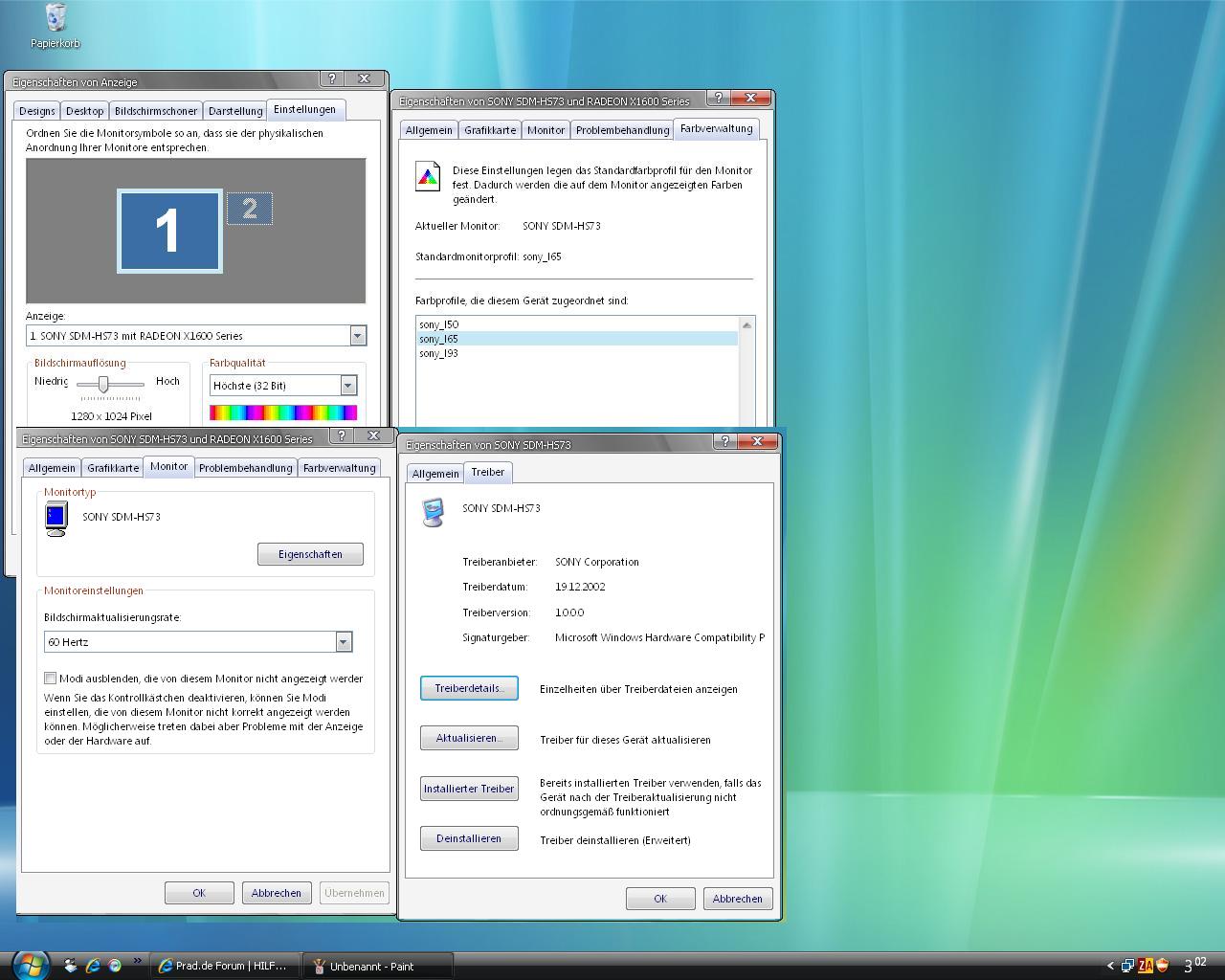This screenshot has width=1225, height=980.
Task: Open the Anzeige monitor selection dropdown
Action: (357, 336)
